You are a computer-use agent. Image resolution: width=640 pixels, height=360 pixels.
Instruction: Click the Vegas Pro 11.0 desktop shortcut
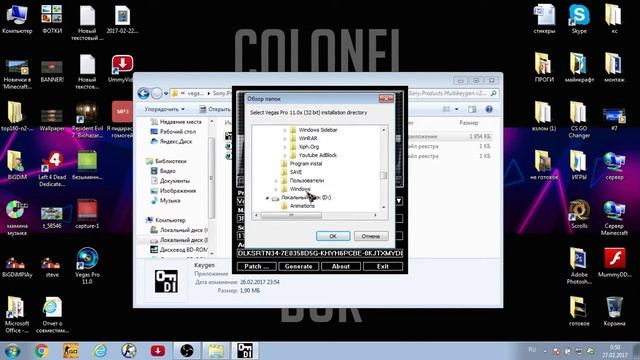87,265
